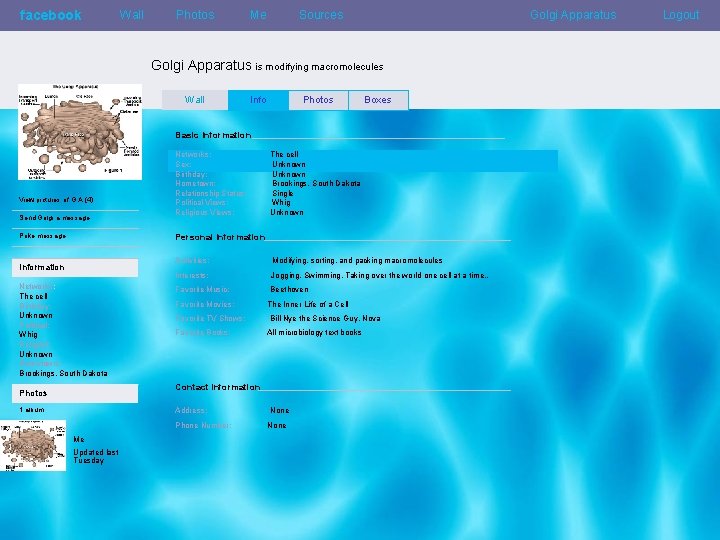
Task: Click the facebook logo in top bar
Action: (x=51, y=15)
